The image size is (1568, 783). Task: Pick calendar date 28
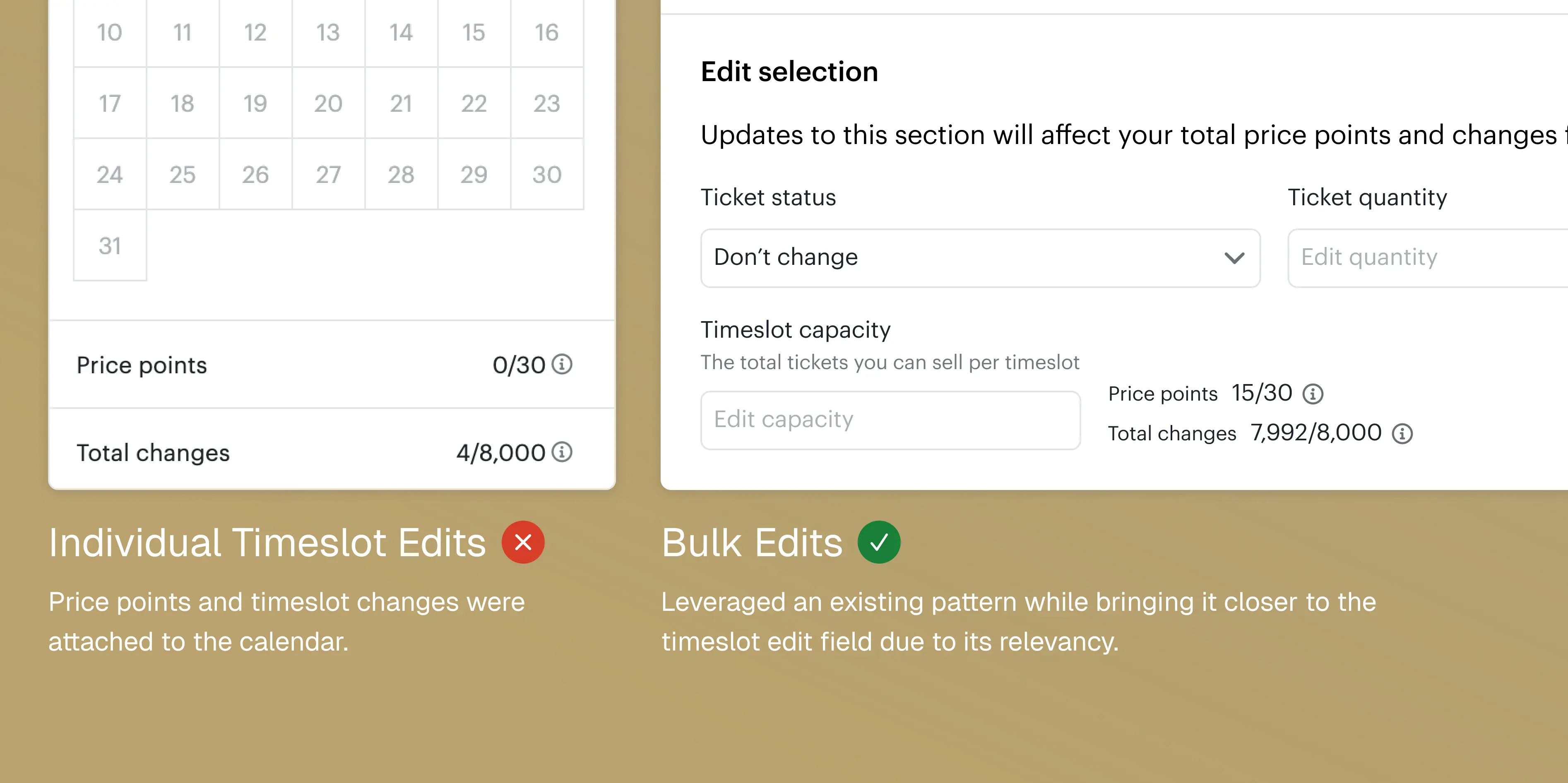click(x=401, y=175)
